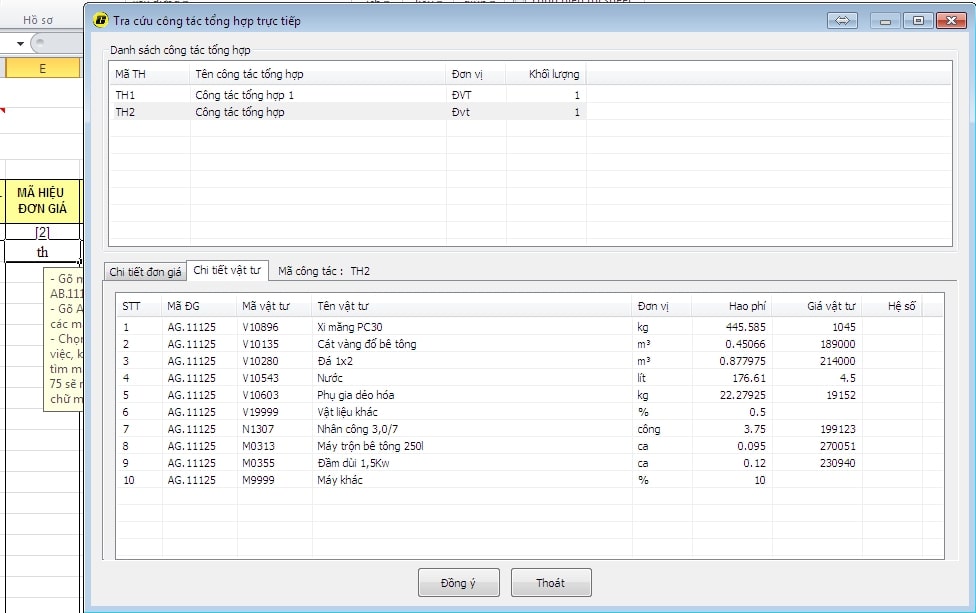Screen dimensions: 976x613
Task: Click Excel cell containing 'th'
Action: (x=42, y=252)
